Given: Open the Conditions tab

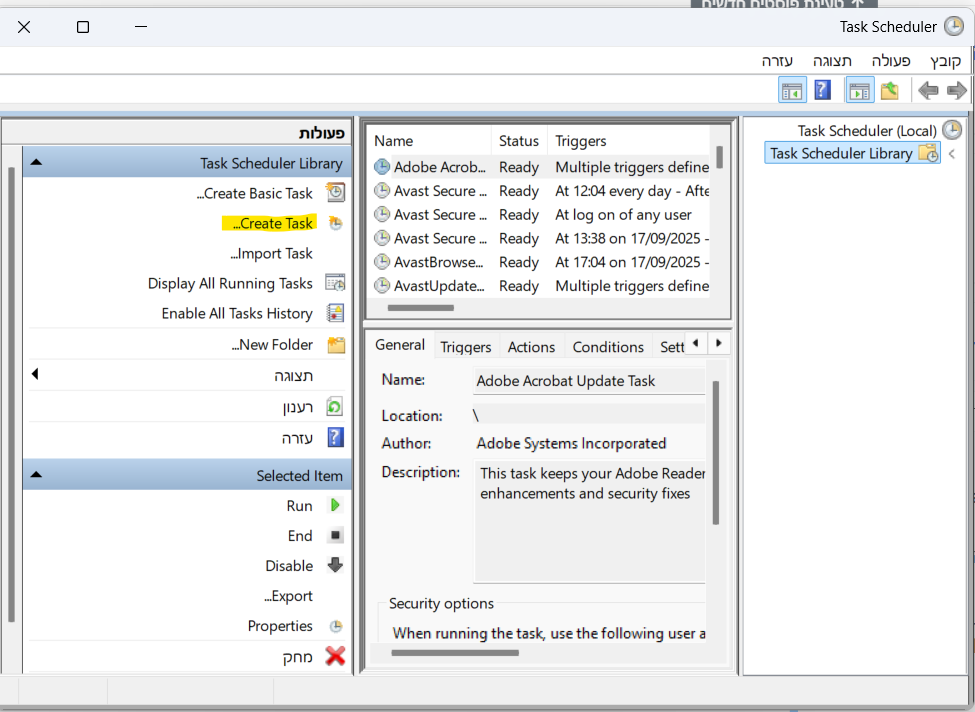Looking at the screenshot, I should (608, 347).
